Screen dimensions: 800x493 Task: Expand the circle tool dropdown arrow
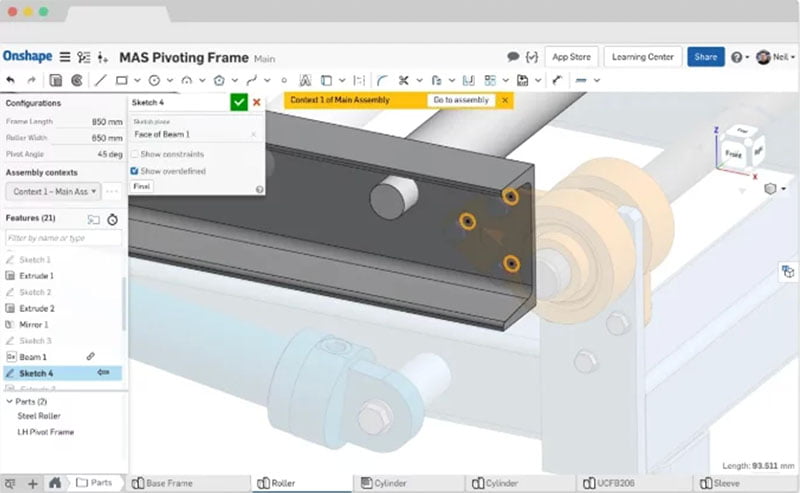(170, 80)
